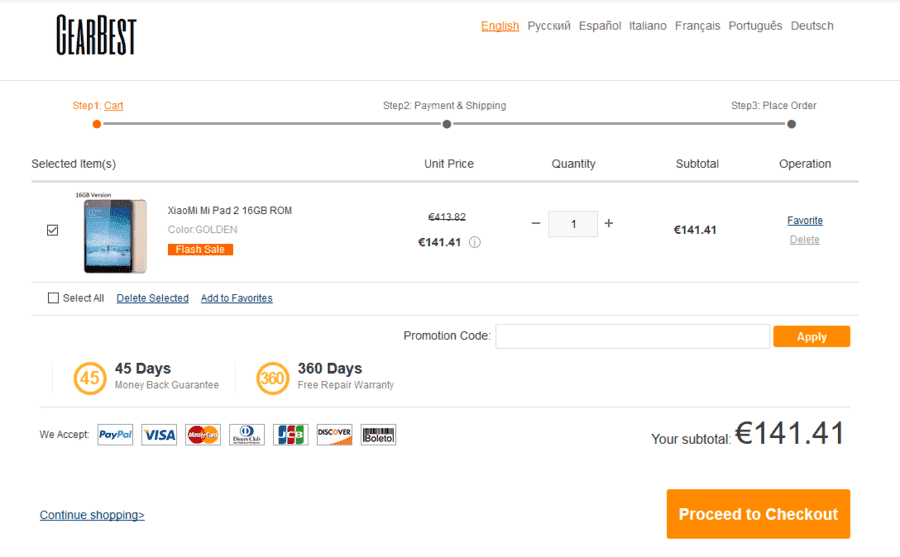Viewport: 900px width, 557px height.
Task: Click the Step1 orange progress dot
Action: tap(97, 124)
